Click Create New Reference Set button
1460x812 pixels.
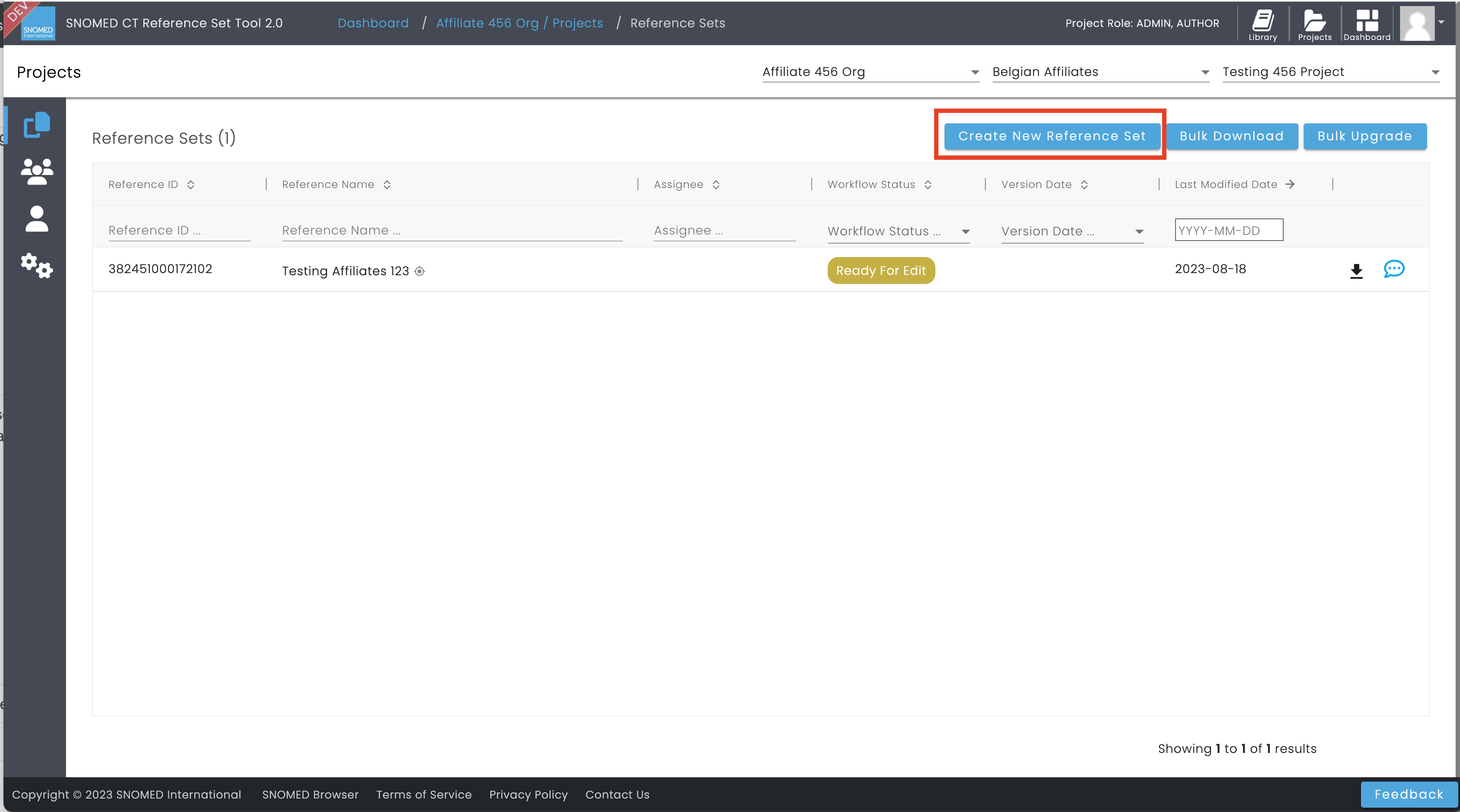tap(1052, 136)
